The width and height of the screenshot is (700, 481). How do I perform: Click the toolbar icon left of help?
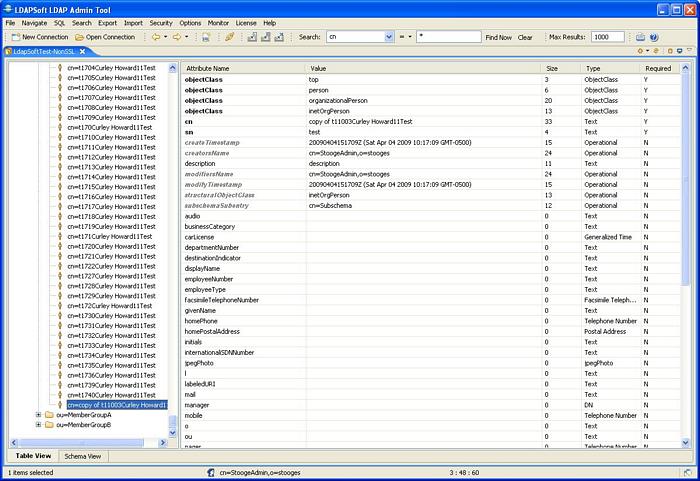pos(641,37)
